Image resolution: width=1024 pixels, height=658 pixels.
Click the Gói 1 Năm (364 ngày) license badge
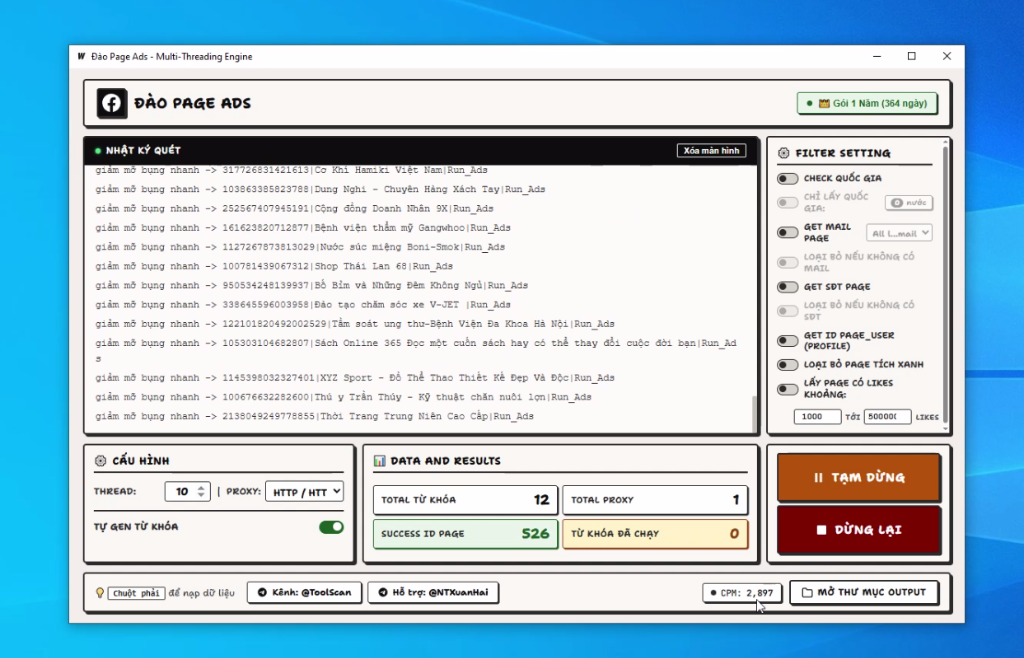point(867,103)
